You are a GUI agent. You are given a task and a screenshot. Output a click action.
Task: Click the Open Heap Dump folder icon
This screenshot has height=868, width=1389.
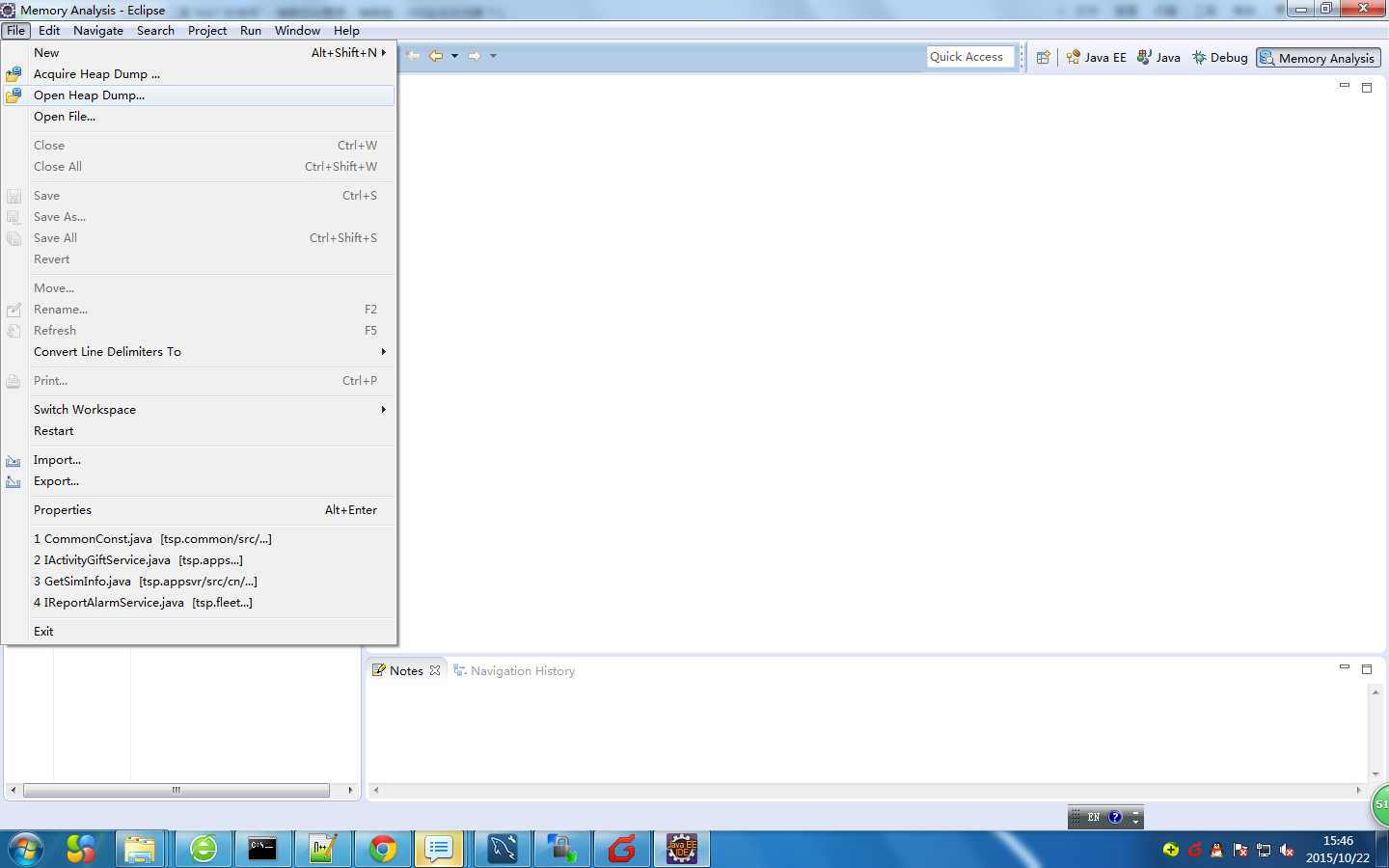pos(14,95)
